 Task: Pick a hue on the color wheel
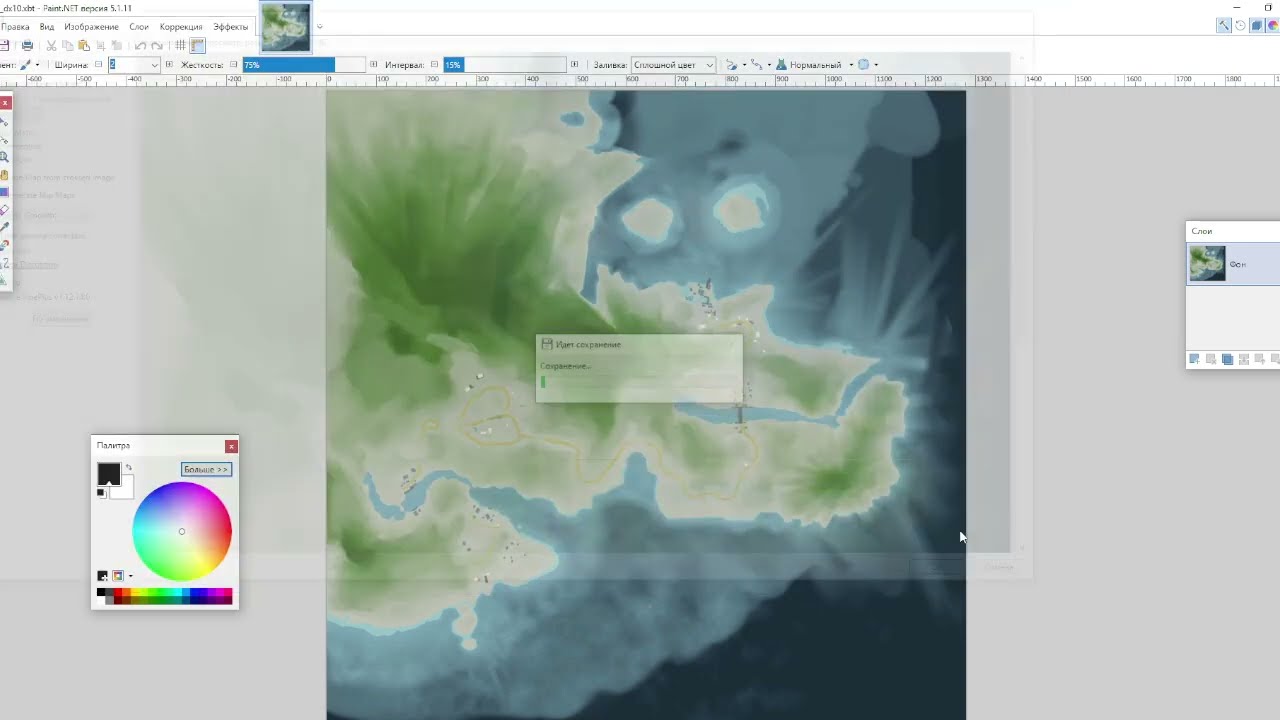pos(182,531)
